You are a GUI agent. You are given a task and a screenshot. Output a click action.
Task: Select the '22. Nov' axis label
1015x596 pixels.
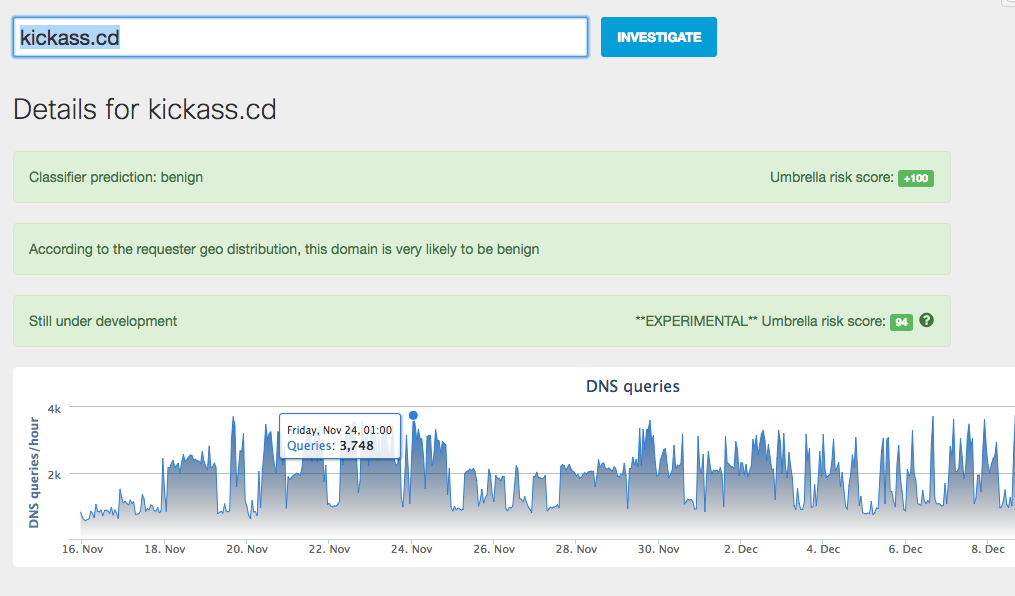click(x=329, y=549)
